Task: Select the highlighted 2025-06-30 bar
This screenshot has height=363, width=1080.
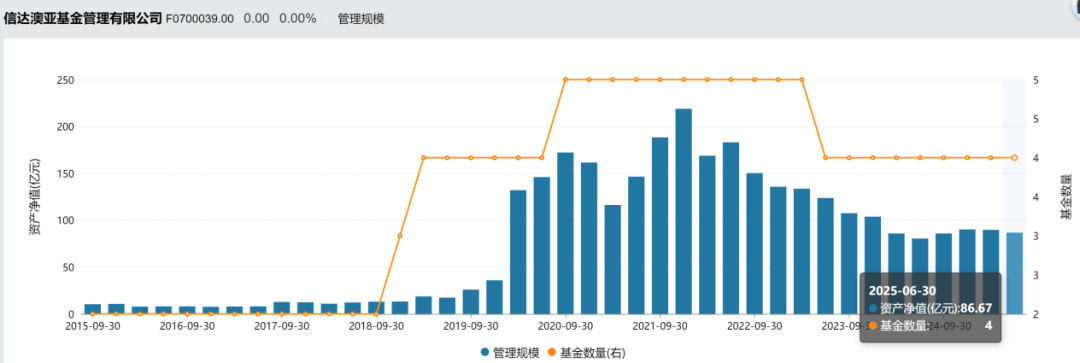Action: point(1014,273)
